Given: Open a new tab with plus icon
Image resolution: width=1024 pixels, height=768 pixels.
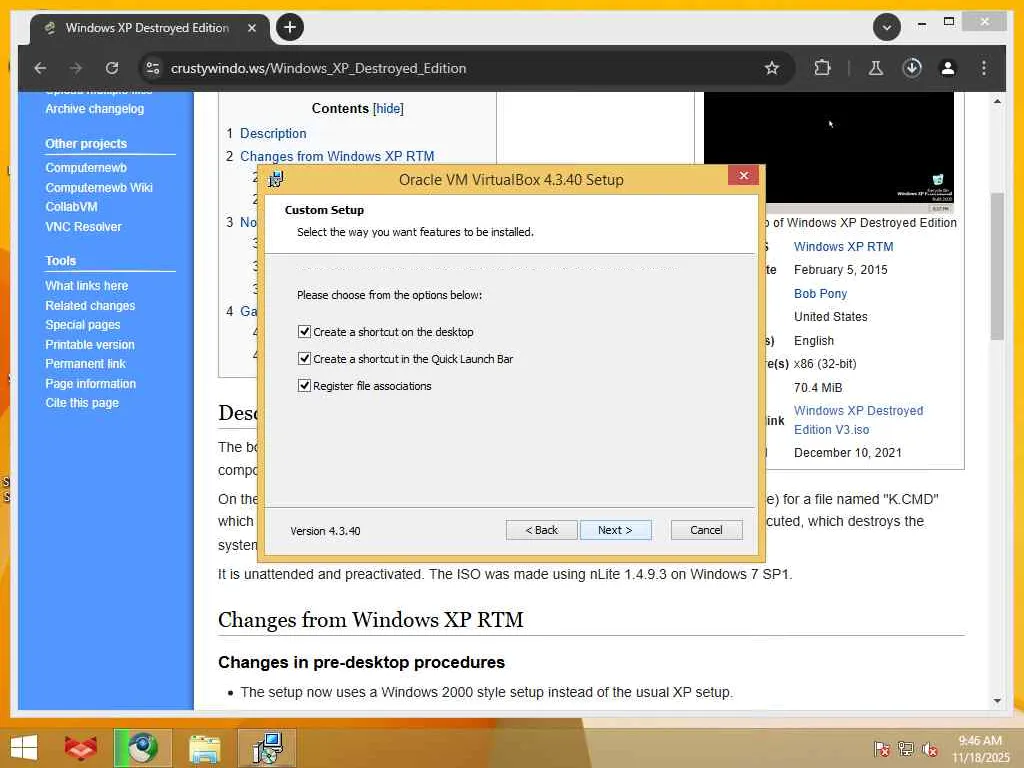Looking at the screenshot, I should (x=290, y=27).
